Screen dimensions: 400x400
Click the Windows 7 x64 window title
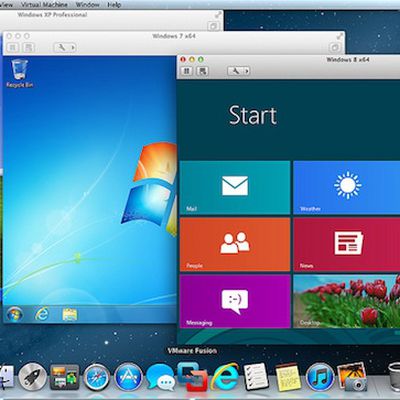[x=174, y=36]
